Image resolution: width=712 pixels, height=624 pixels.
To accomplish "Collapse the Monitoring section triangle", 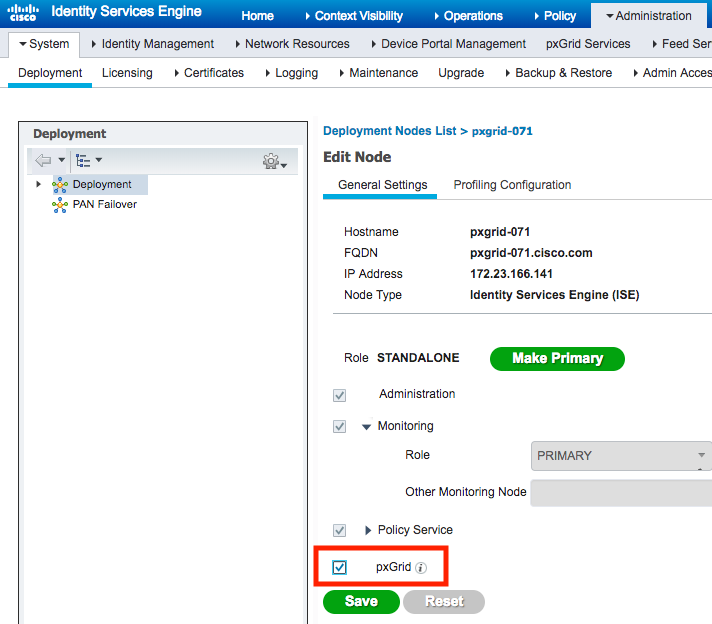I will point(366,427).
